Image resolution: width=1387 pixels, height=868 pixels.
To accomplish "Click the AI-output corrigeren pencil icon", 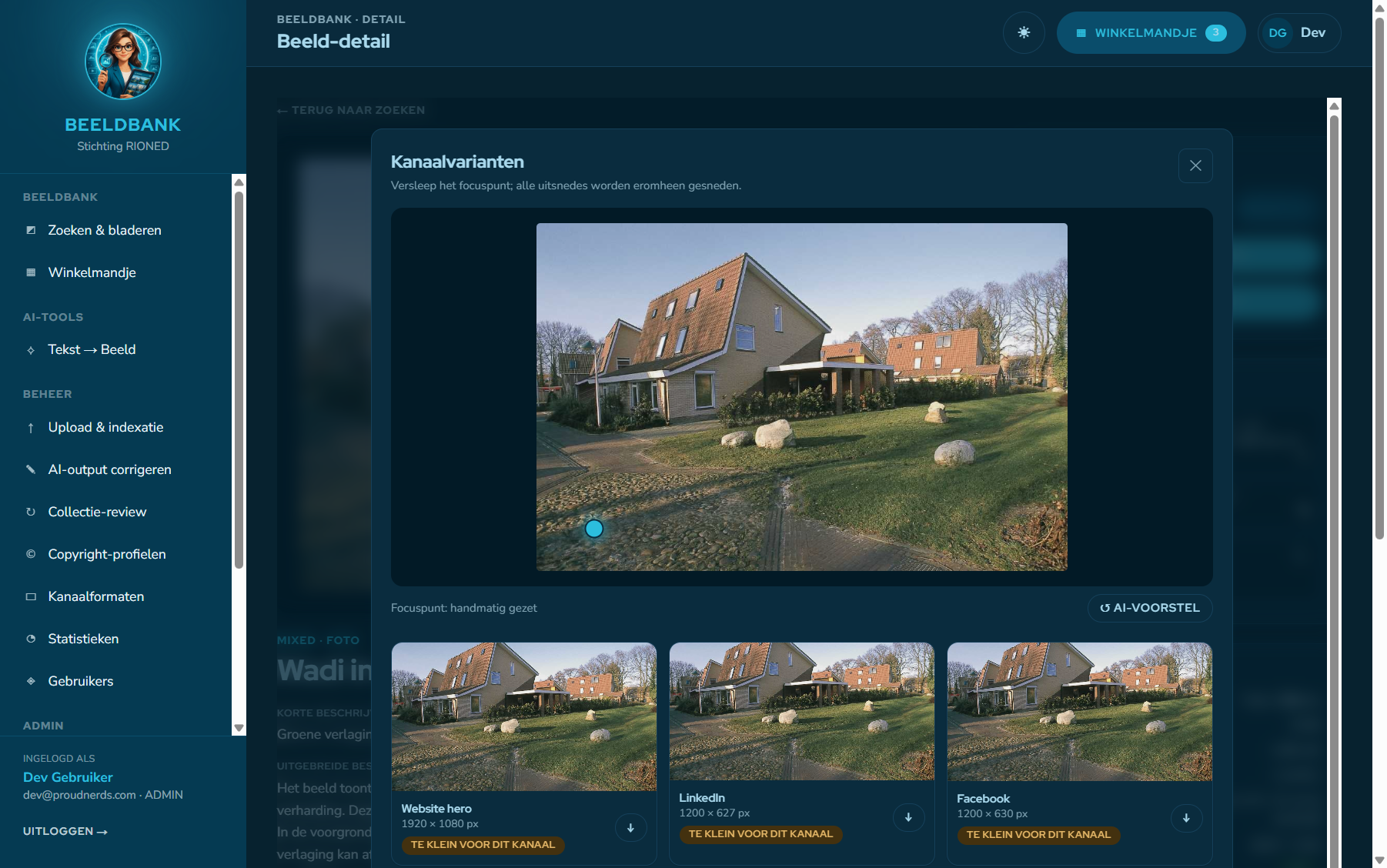I will 31,469.
